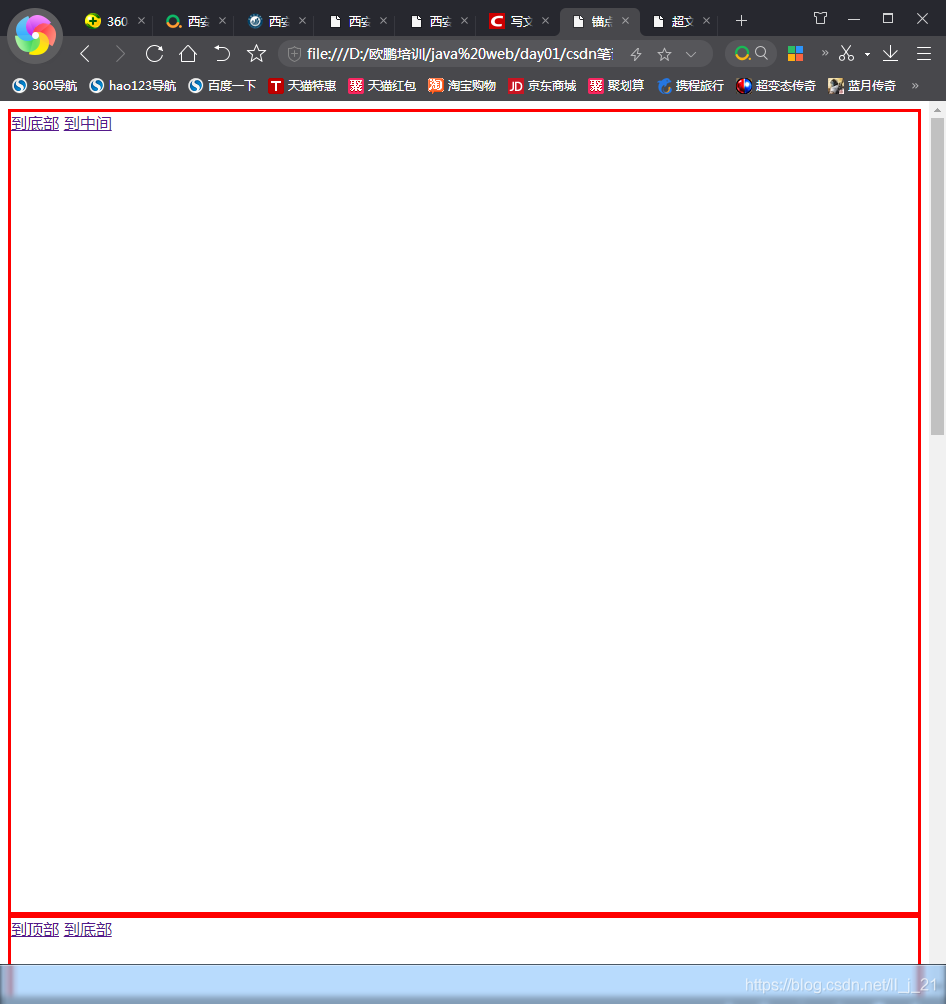Open a new tab with the plus button
This screenshot has width=946, height=1004.
point(741,21)
